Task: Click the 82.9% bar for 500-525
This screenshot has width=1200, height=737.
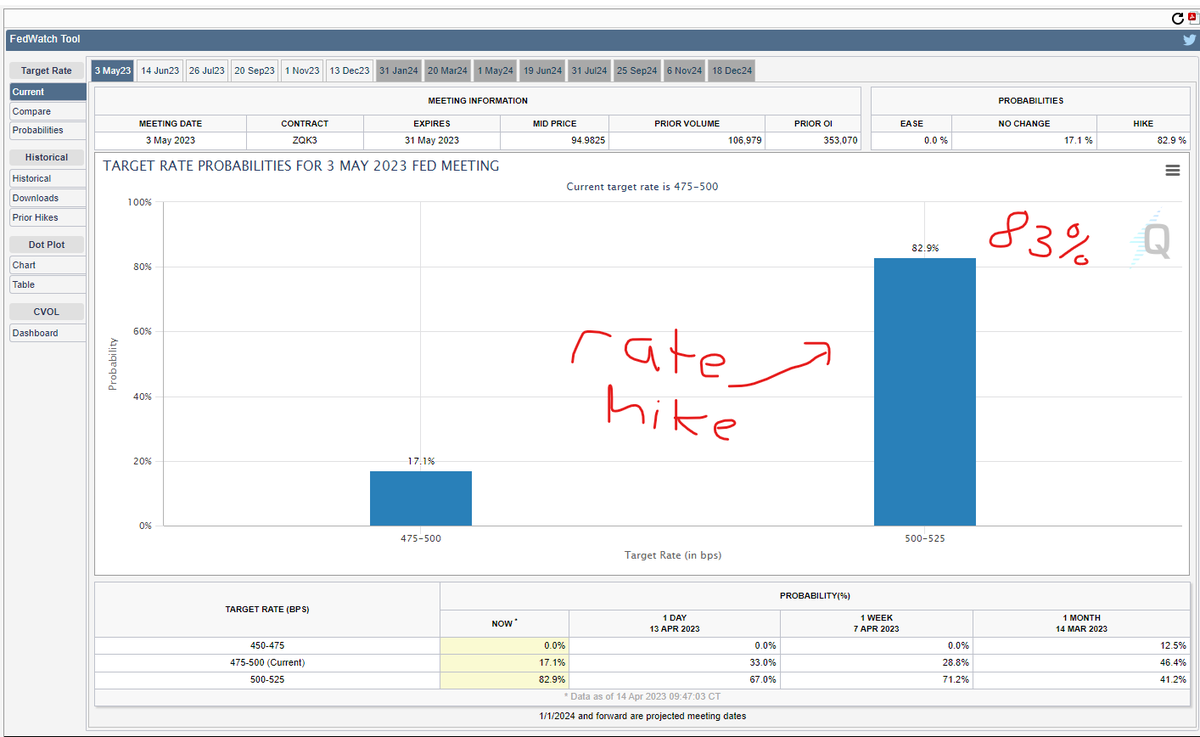Action: (925, 392)
